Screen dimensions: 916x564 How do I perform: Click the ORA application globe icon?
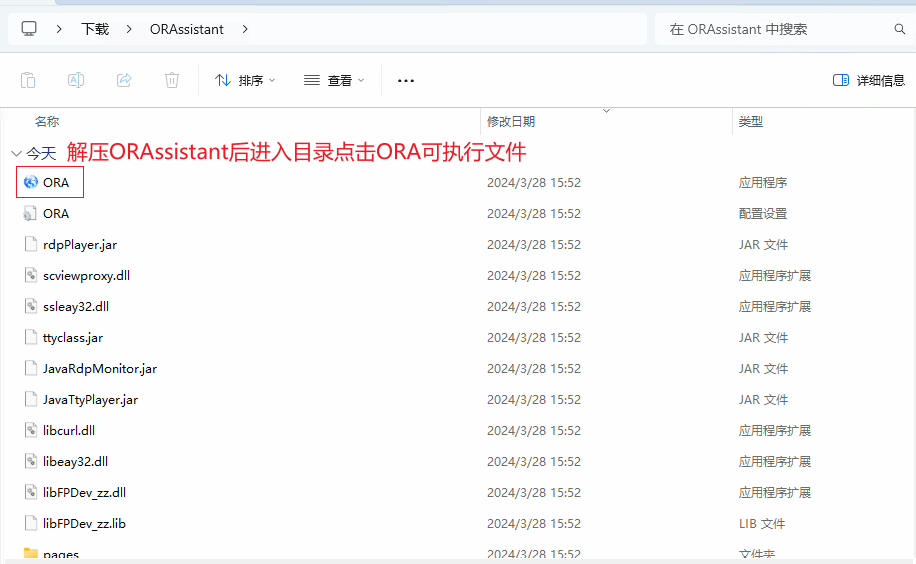click(x=30, y=183)
